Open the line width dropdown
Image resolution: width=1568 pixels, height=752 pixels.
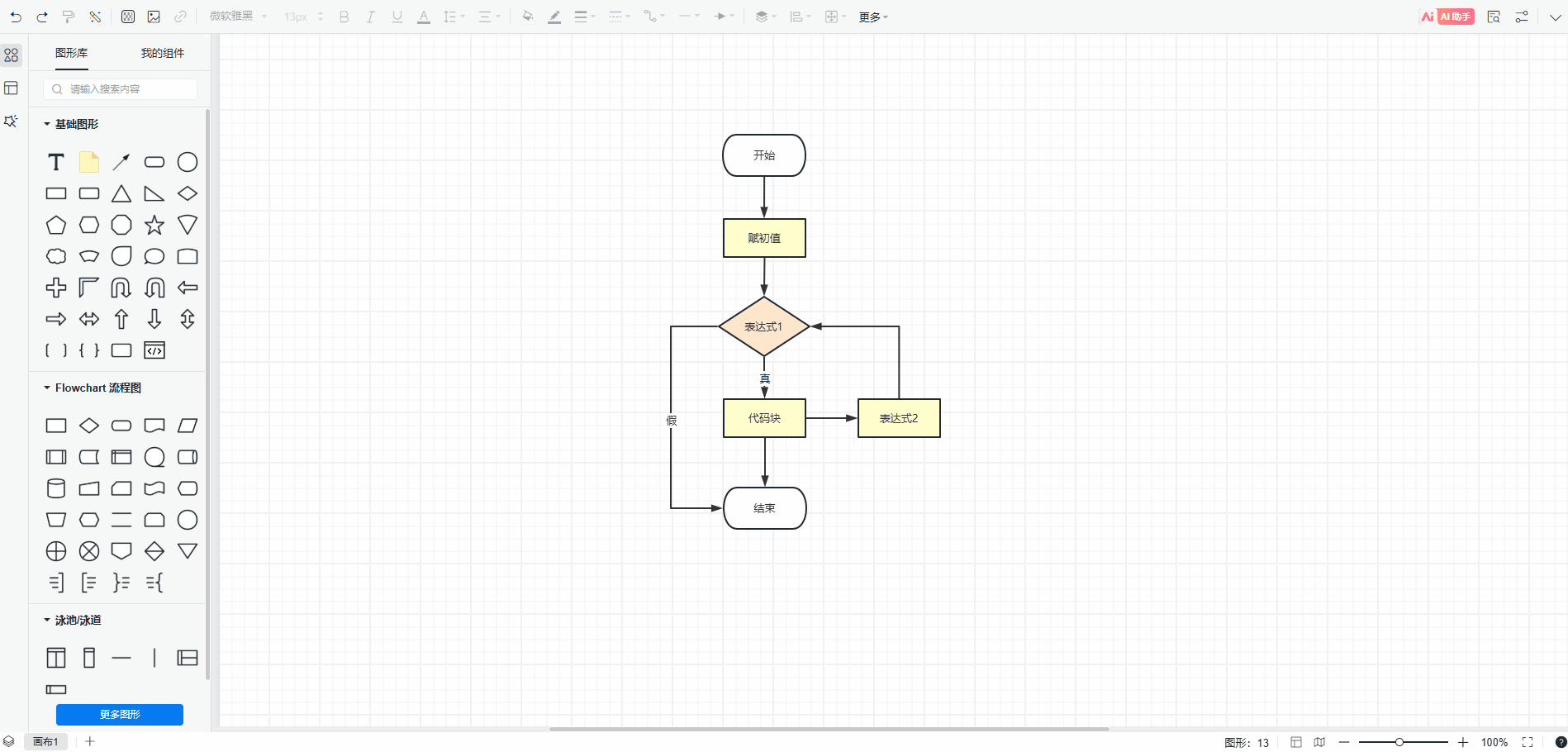[585, 17]
